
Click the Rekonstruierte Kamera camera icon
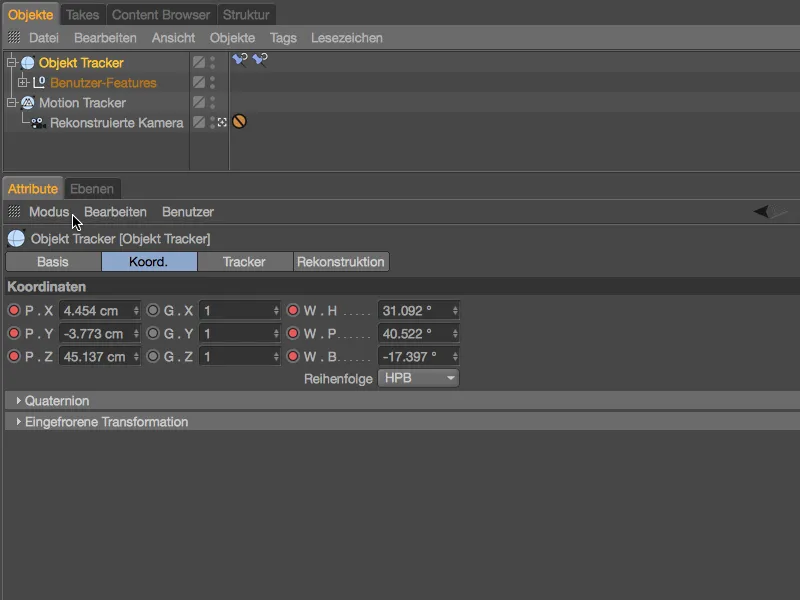(x=37, y=123)
